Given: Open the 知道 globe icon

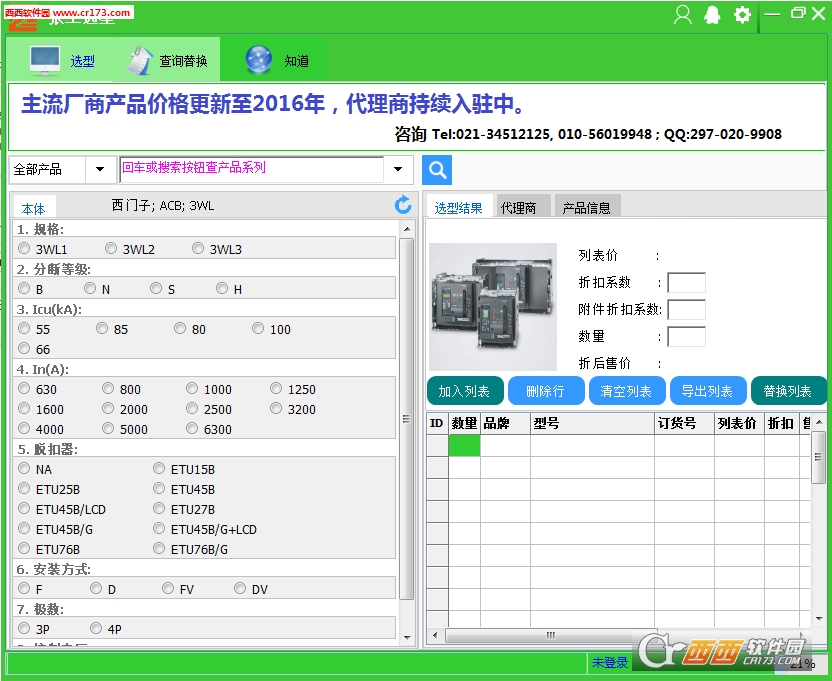Looking at the screenshot, I should [x=259, y=59].
